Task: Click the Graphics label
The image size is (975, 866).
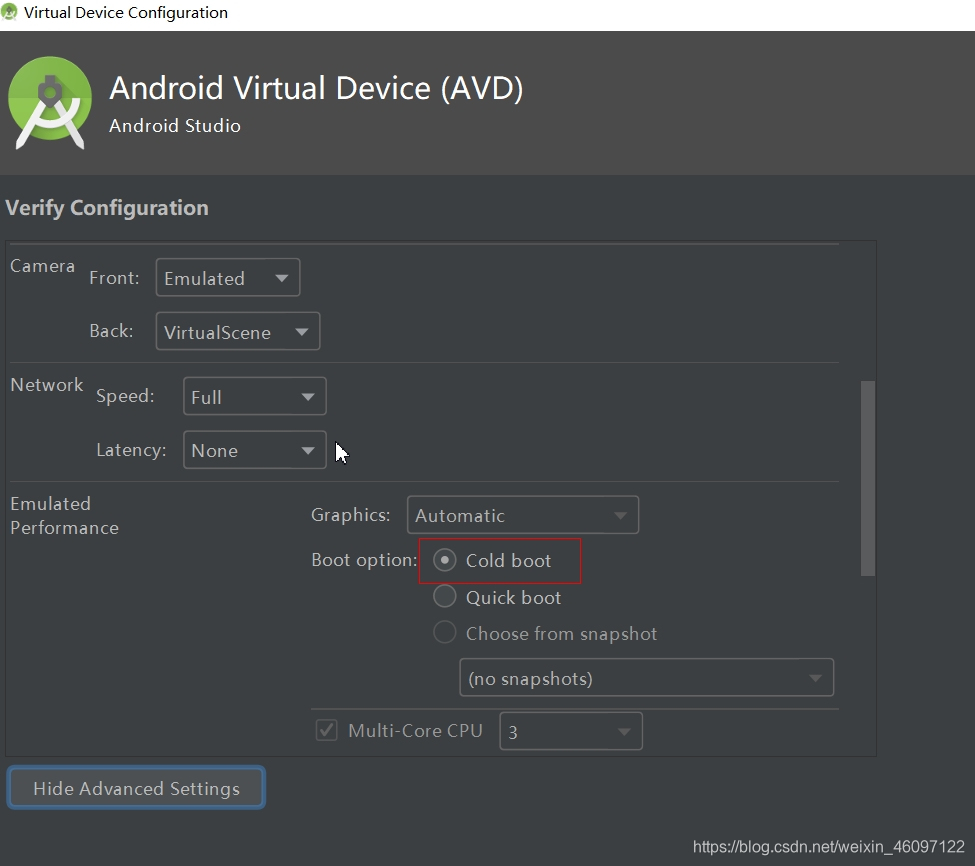Action: click(x=351, y=515)
